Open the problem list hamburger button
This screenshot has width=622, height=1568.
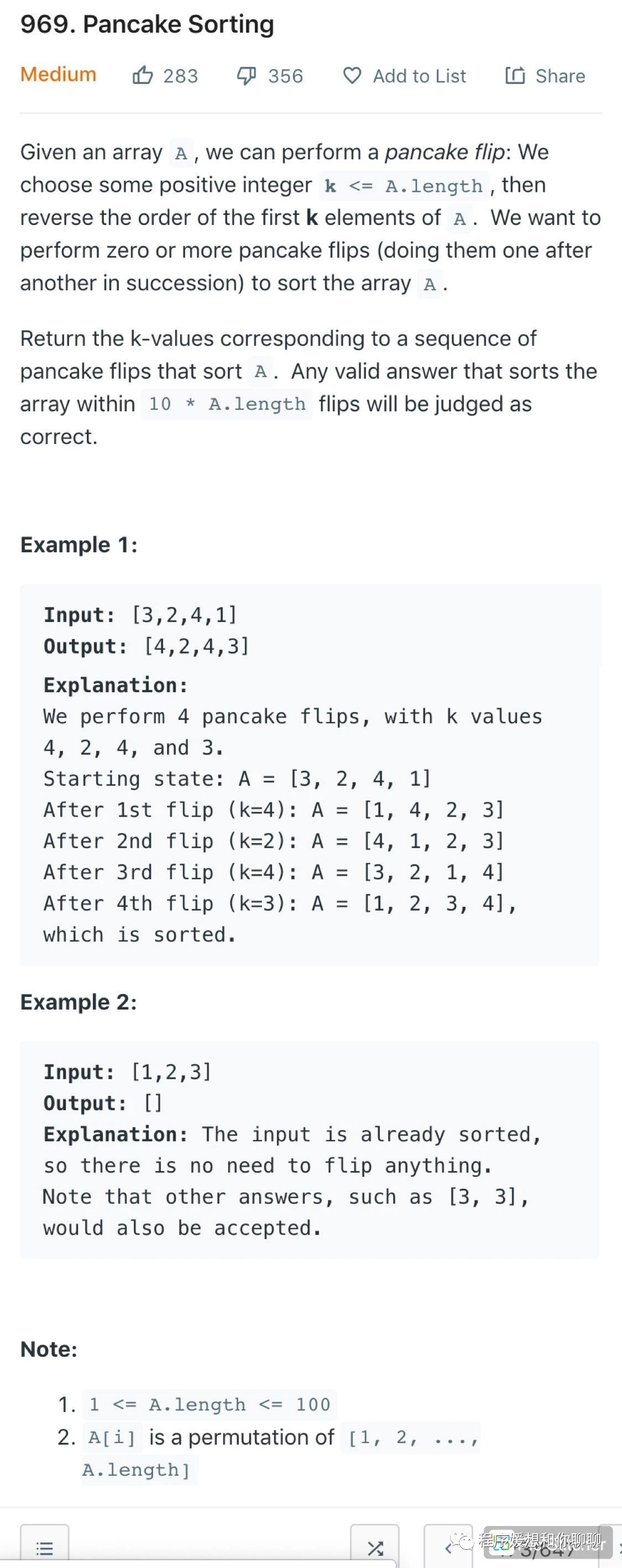tap(44, 1548)
